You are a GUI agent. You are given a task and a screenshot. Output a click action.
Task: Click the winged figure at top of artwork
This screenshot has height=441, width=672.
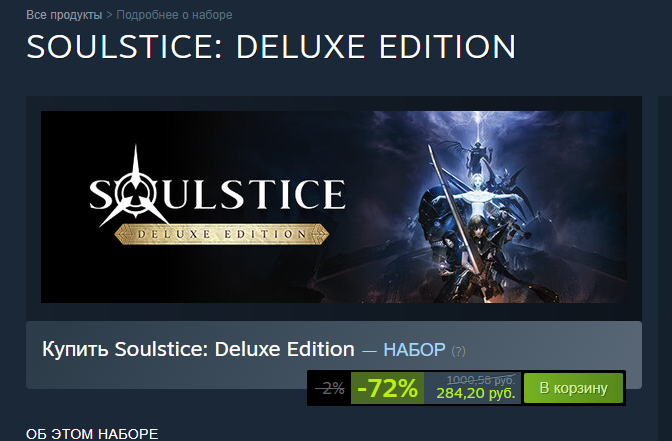tap(478, 155)
